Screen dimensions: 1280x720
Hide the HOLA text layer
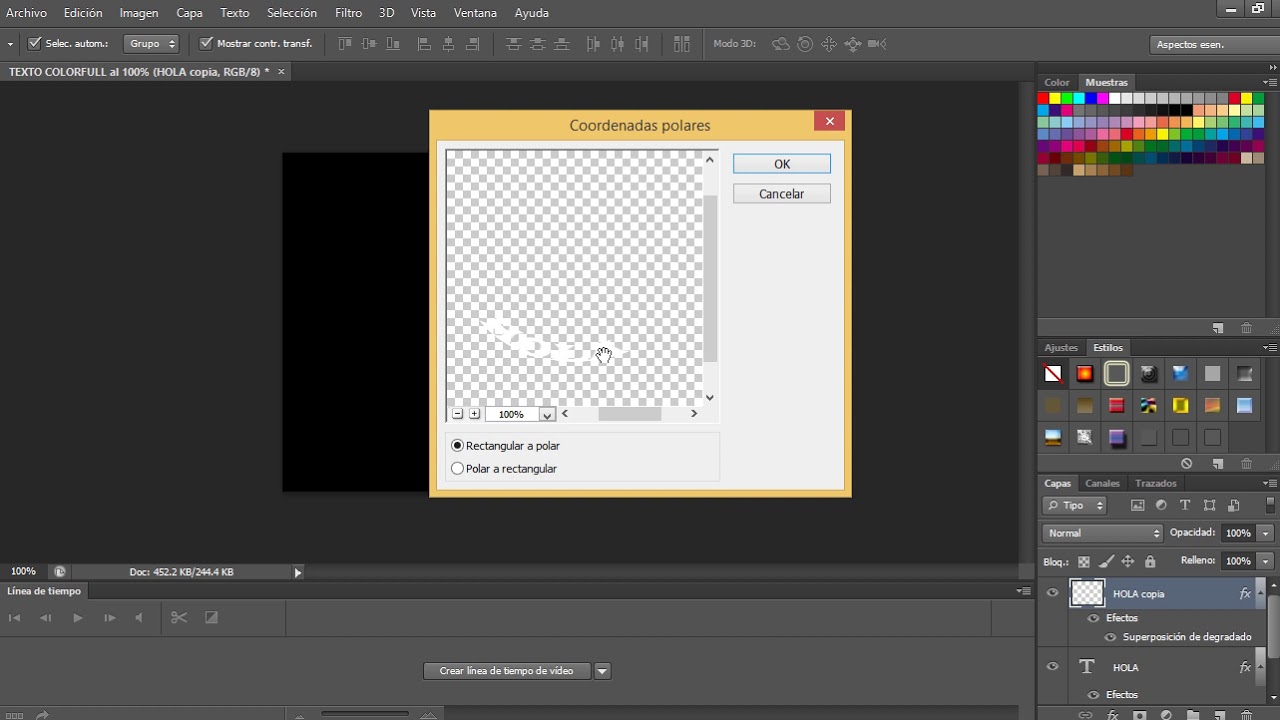point(1052,667)
